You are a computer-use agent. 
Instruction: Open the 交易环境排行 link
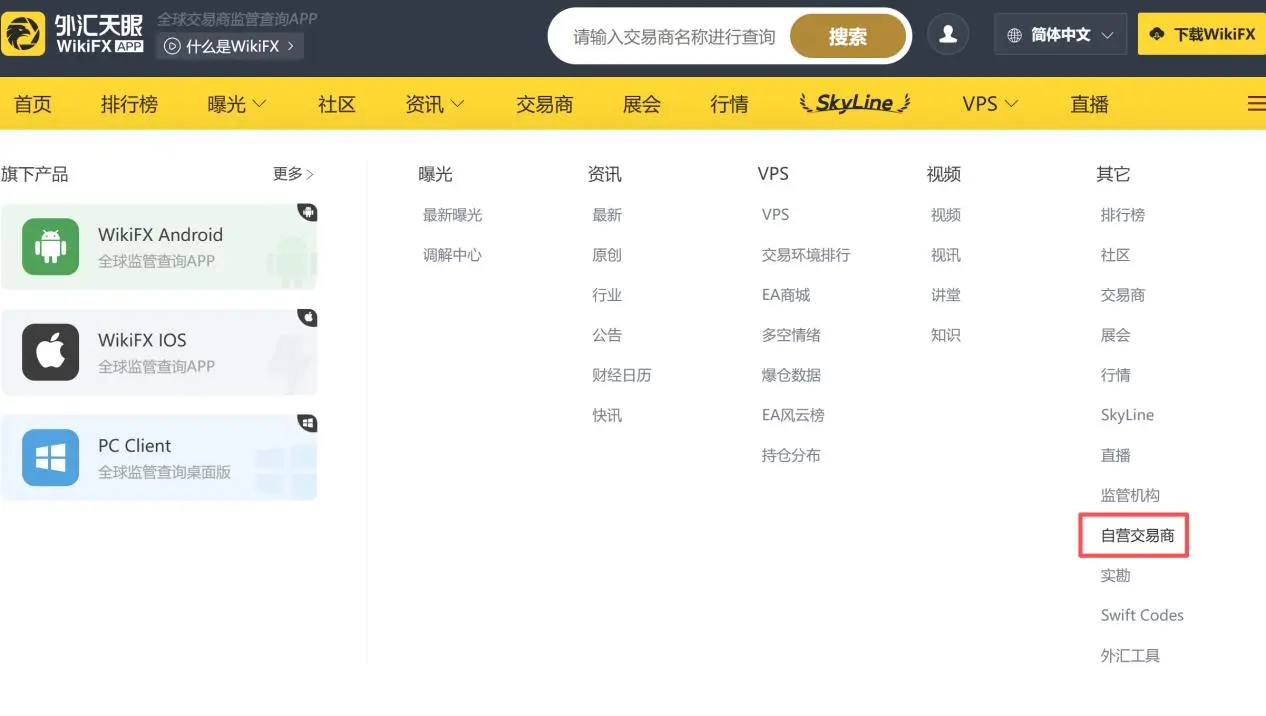pos(806,255)
